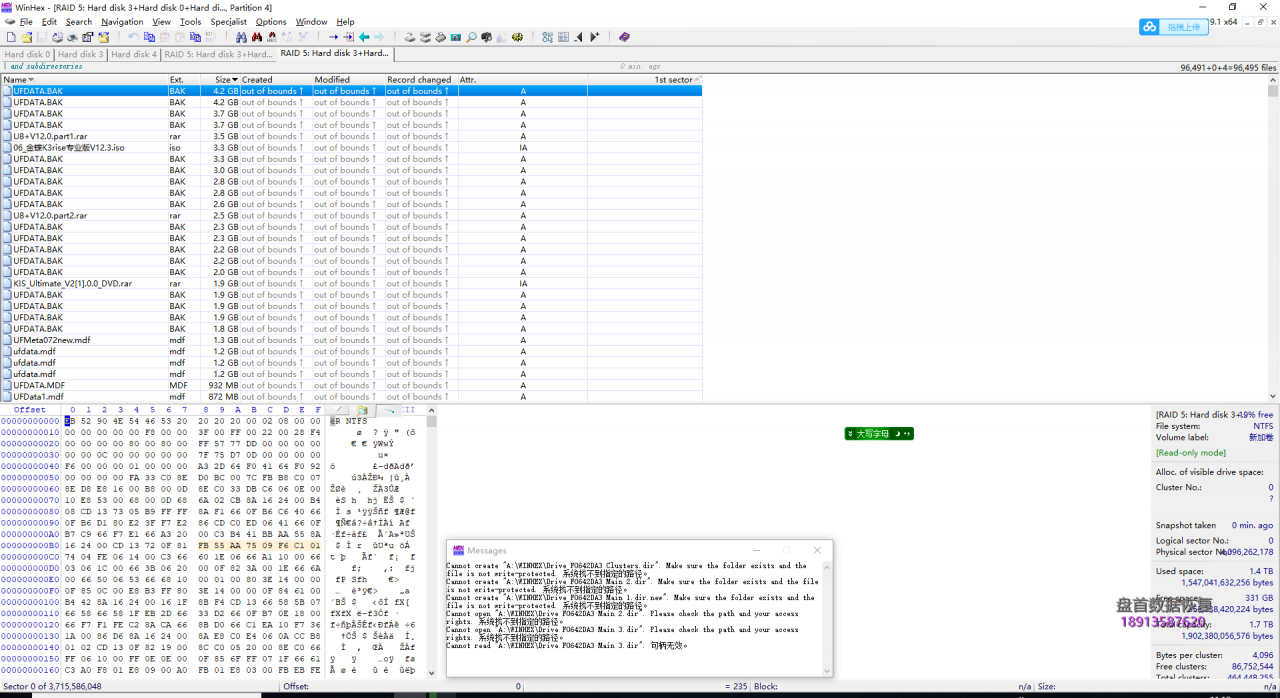
Task: Sort by Name column header
Action: [x=15, y=80]
